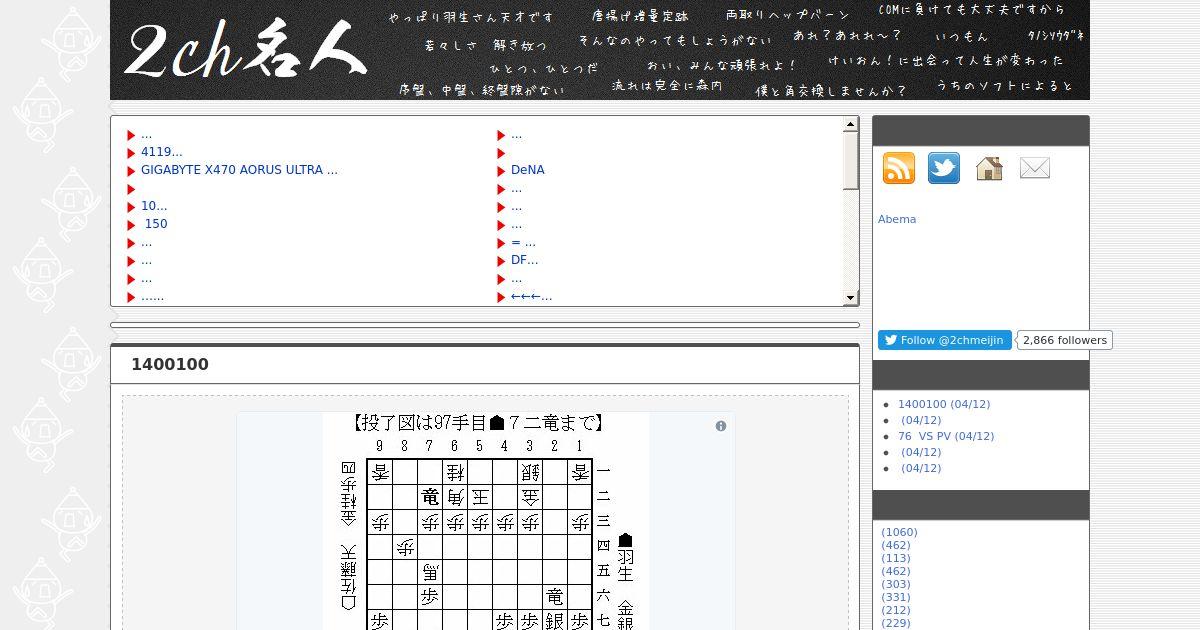Open the (212) category count link
The height and width of the screenshot is (630, 1200).
point(896,610)
